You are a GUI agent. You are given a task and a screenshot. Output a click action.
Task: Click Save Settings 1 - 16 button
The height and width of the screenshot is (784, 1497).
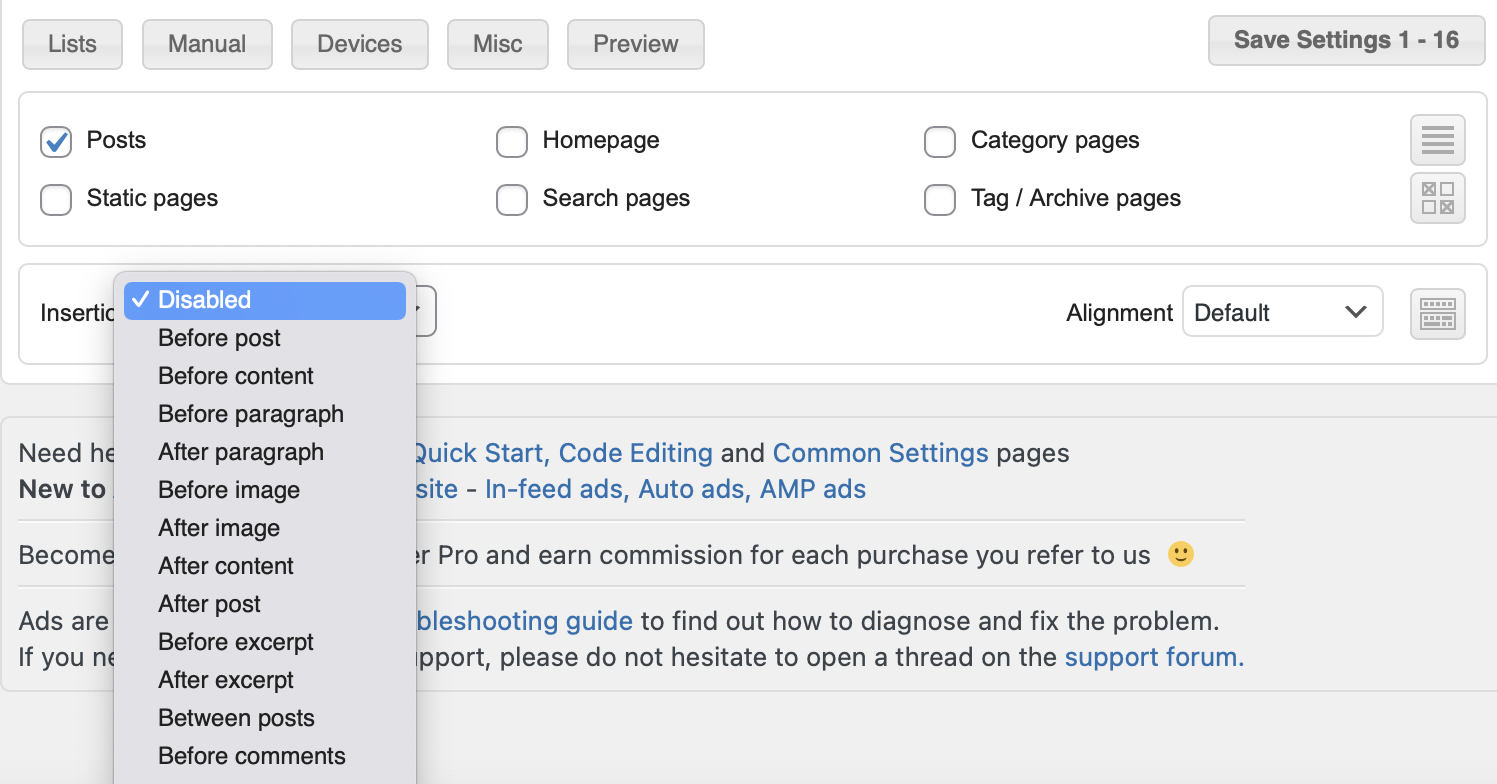(x=1345, y=40)
